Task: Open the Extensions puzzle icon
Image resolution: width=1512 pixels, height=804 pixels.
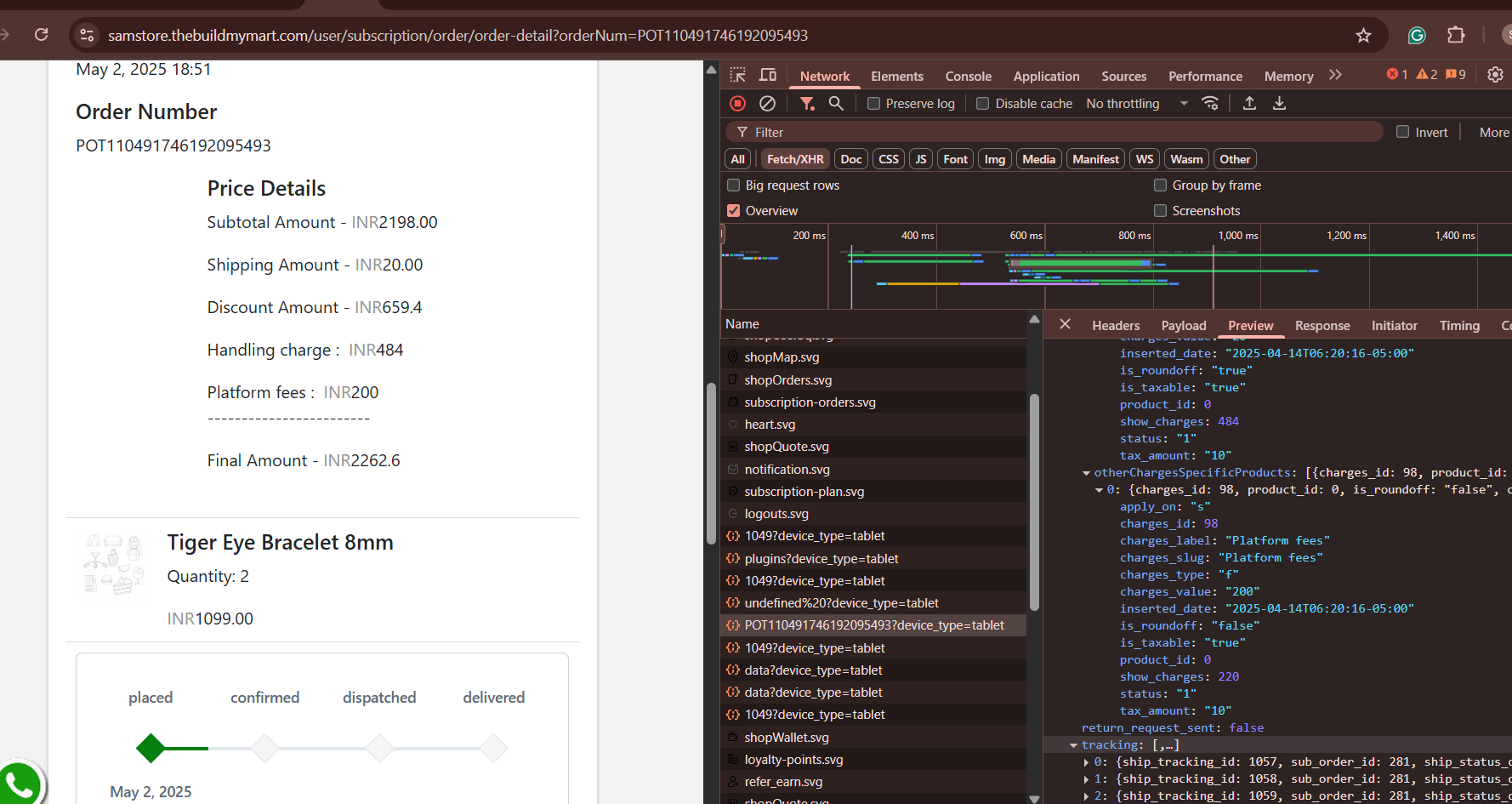Action: (x=1456, y=35)
